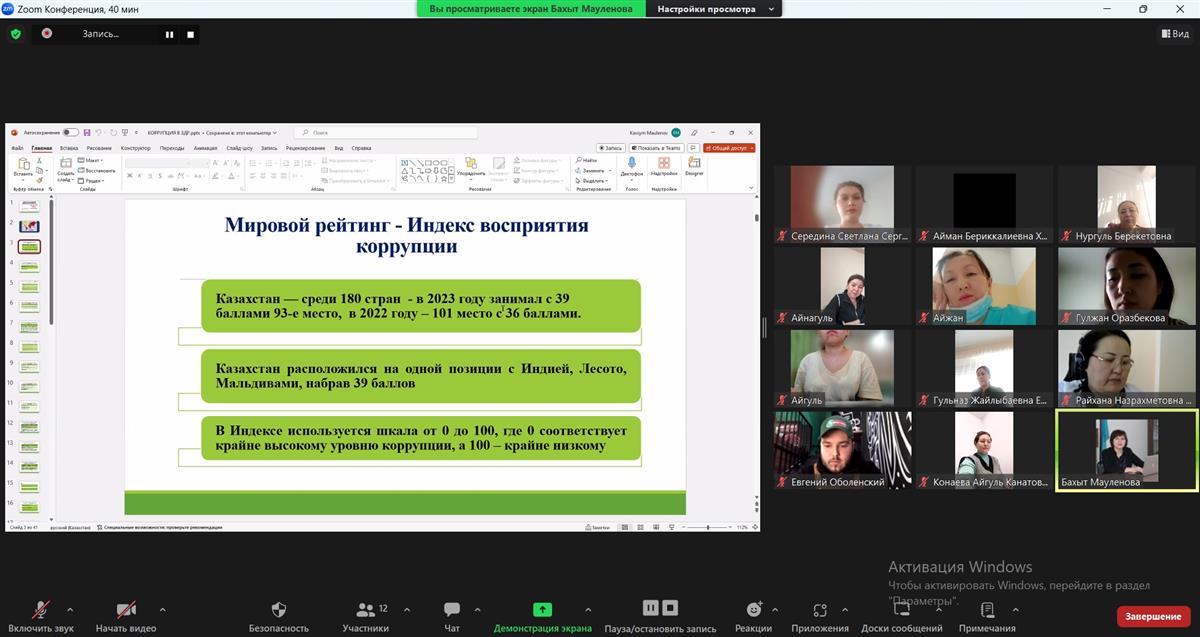Click the green encryption shield icon at top left
This screenshot has height=637, width=1200.
tap(16, 34)
